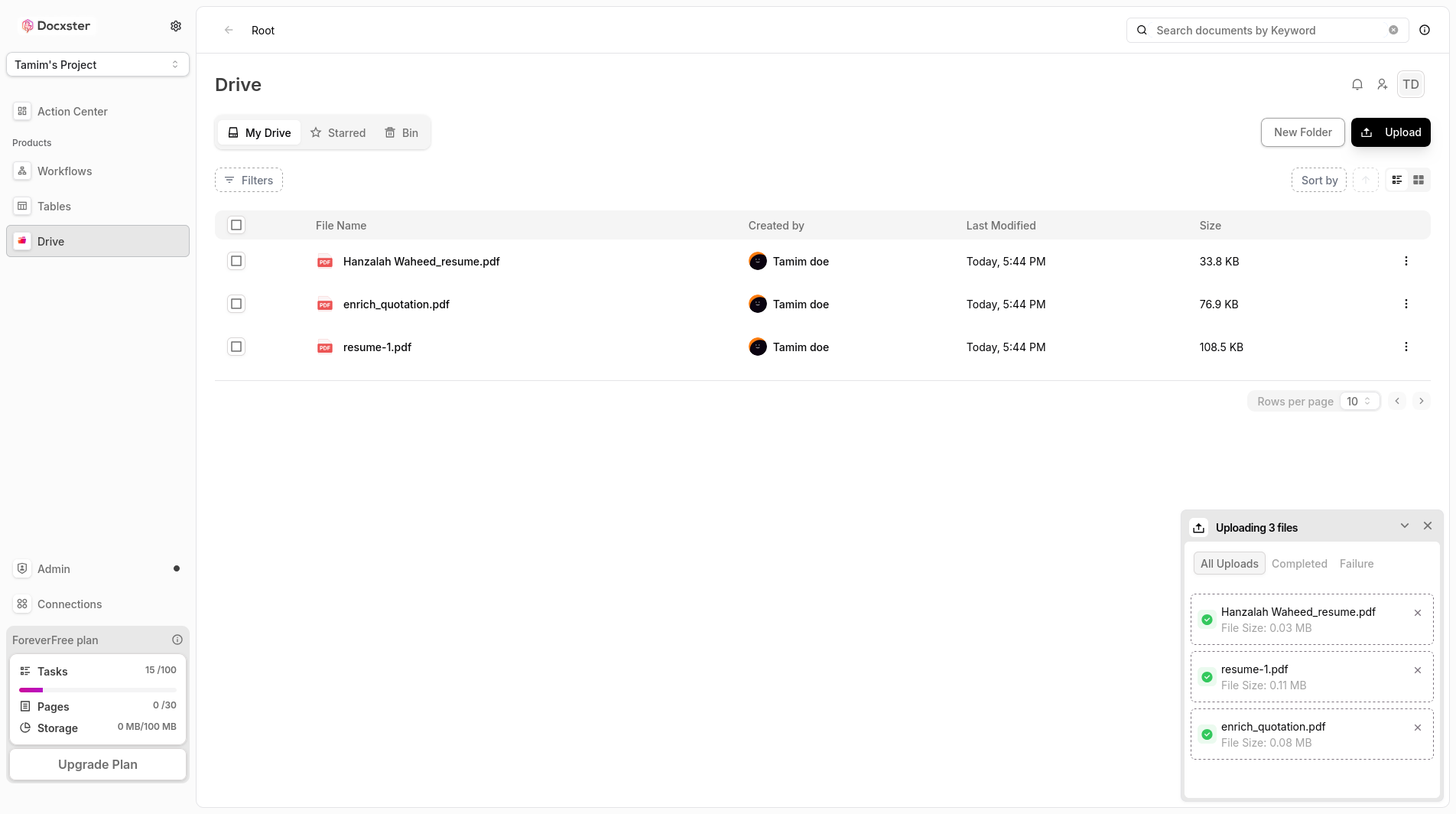Screen dimensions: 1456x814
Task: Open the Tamim's Project selector dropdown
Action: [x=98, y=64]
